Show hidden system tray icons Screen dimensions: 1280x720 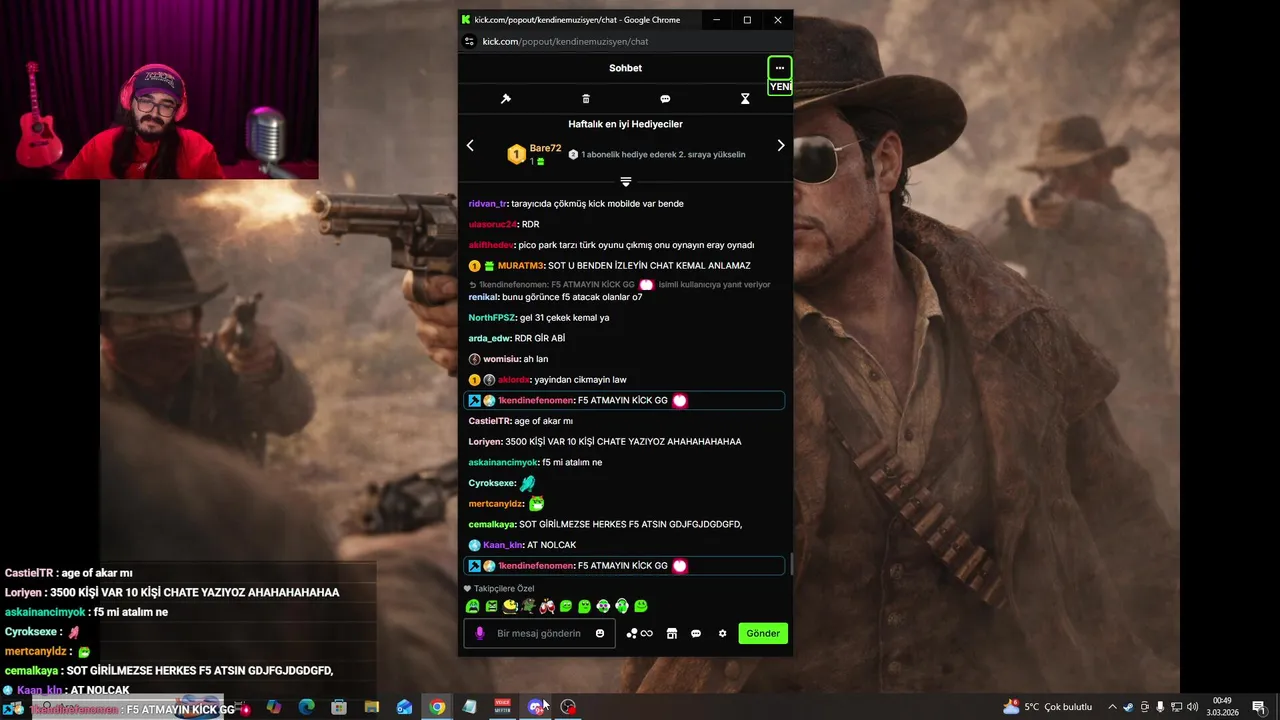coord(1112,707)
